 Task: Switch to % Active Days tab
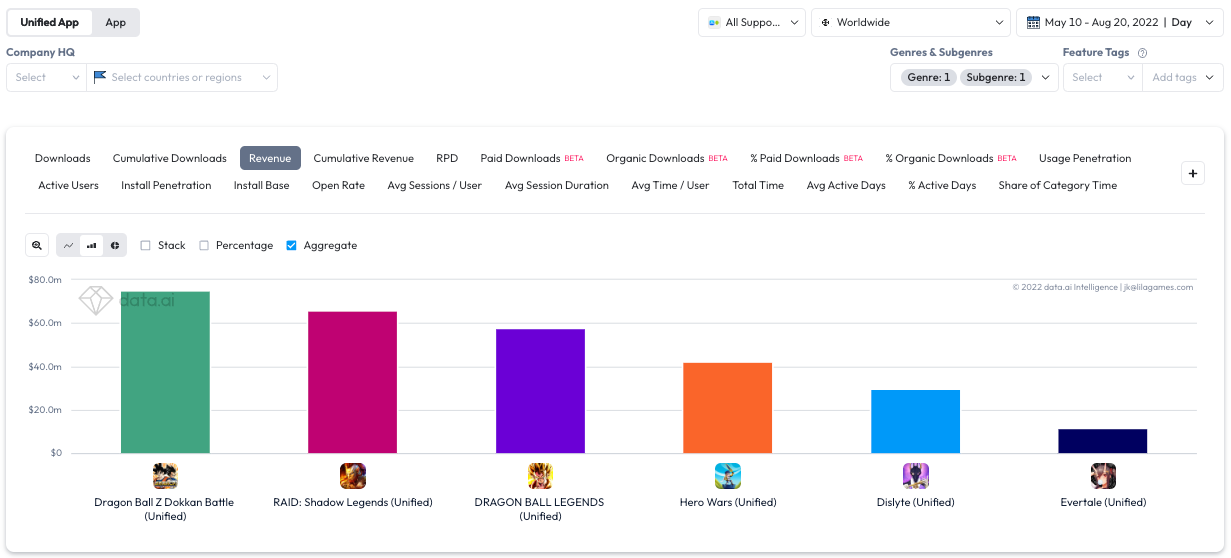tap(942, 185)
